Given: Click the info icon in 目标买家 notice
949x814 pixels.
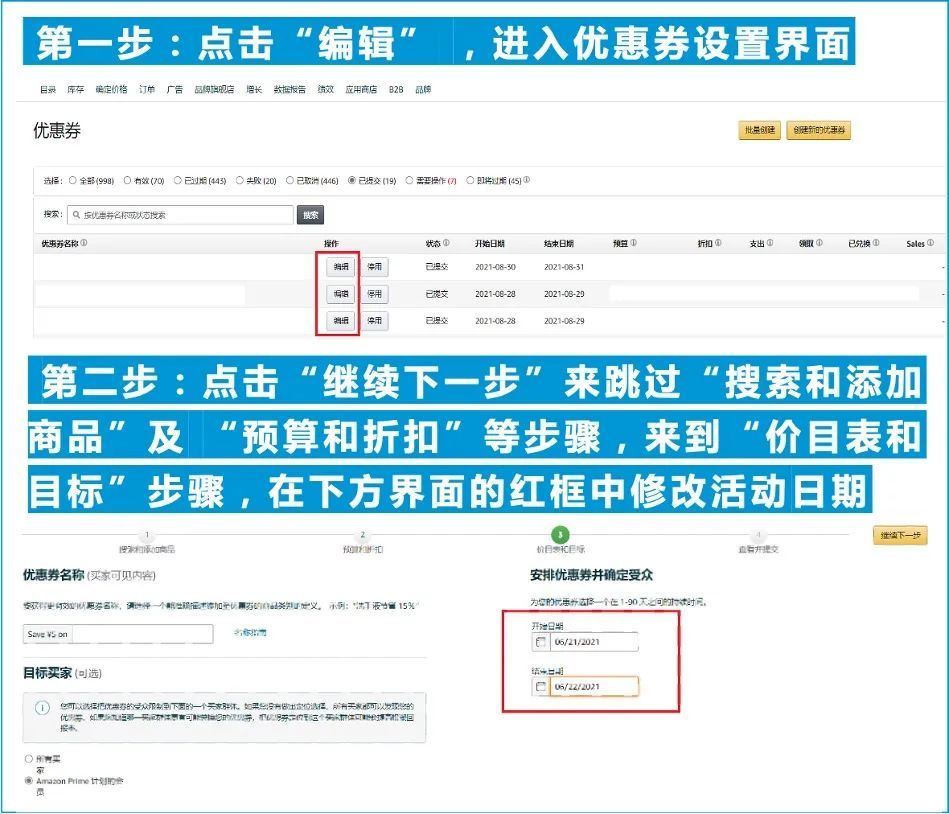Looking at the screenshot, I should tap(42, 707).
